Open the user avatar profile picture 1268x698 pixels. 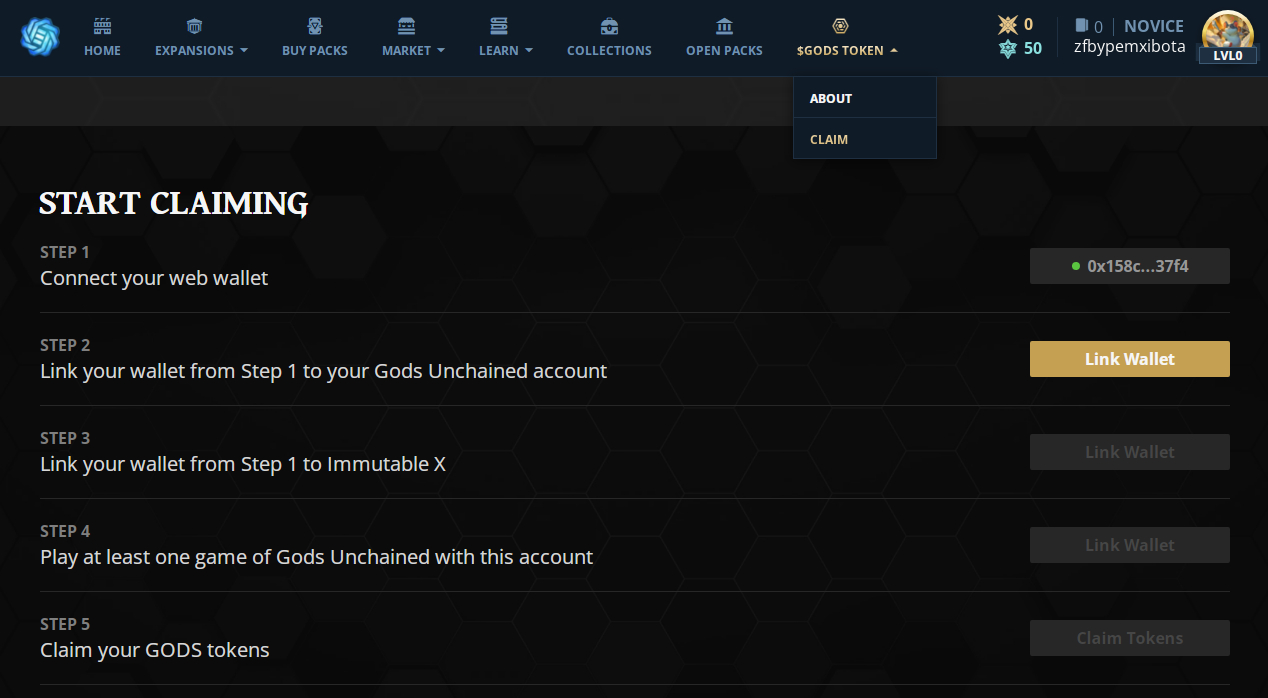click(1227, 34)
